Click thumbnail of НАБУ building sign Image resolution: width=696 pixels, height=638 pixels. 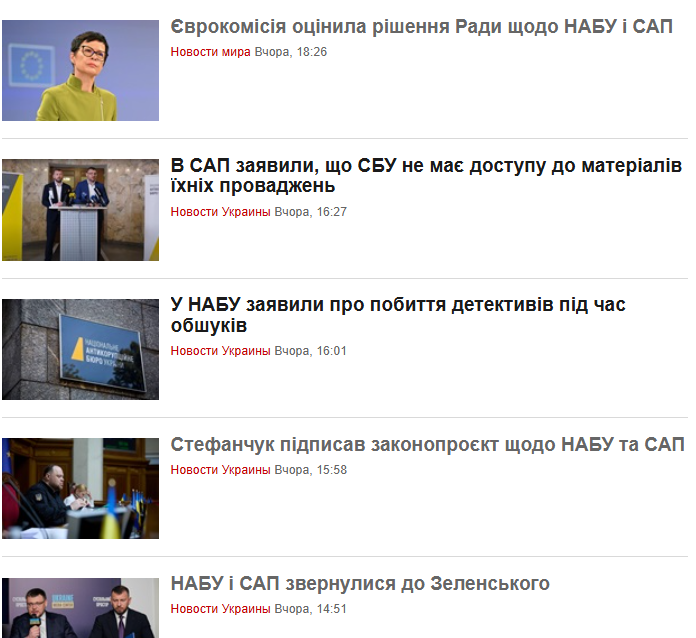tap(80, 349)
